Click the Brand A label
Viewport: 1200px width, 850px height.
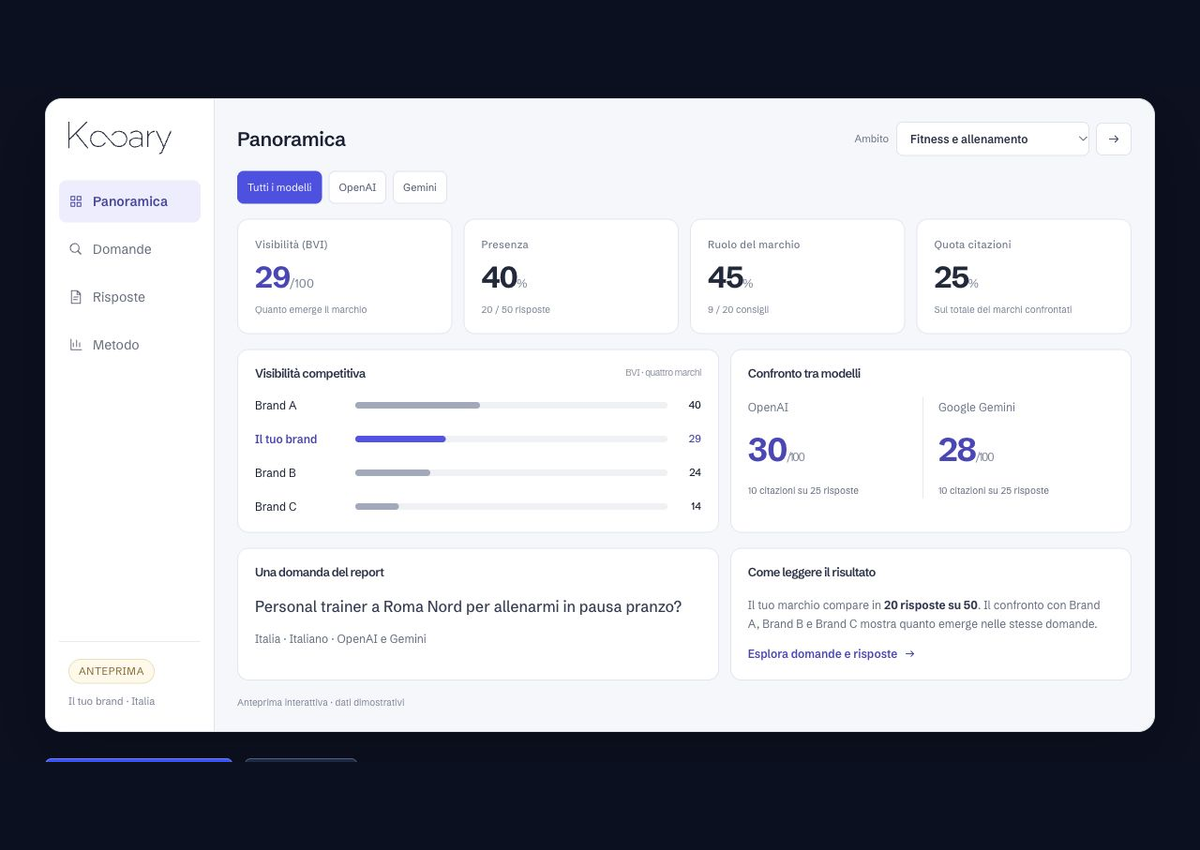point(276,406)
